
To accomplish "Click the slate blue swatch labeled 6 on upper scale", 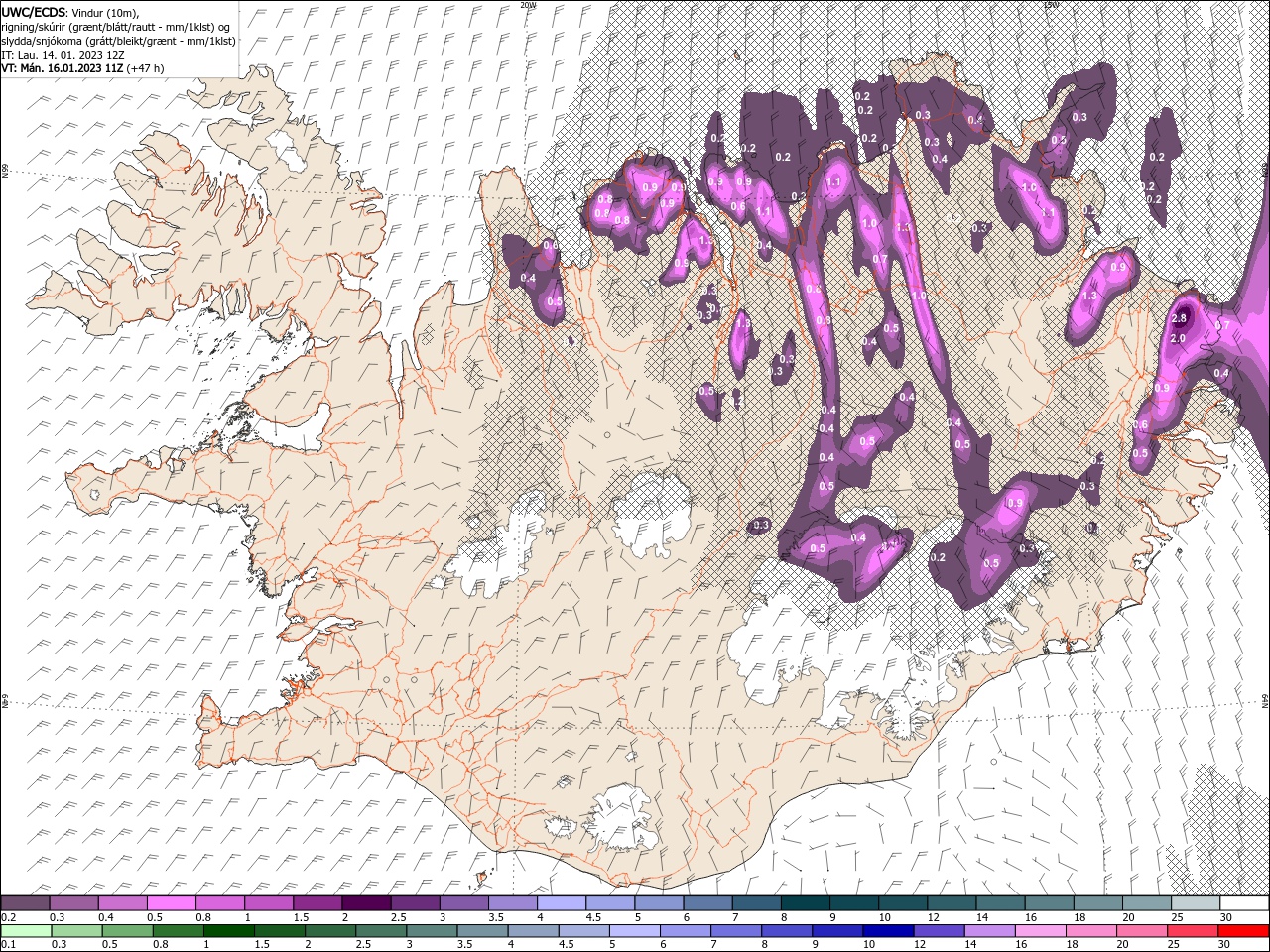I will 708,903.
